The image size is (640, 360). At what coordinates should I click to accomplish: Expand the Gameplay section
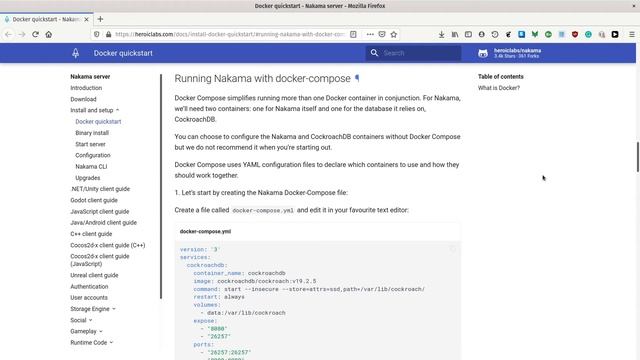point(101,331)
